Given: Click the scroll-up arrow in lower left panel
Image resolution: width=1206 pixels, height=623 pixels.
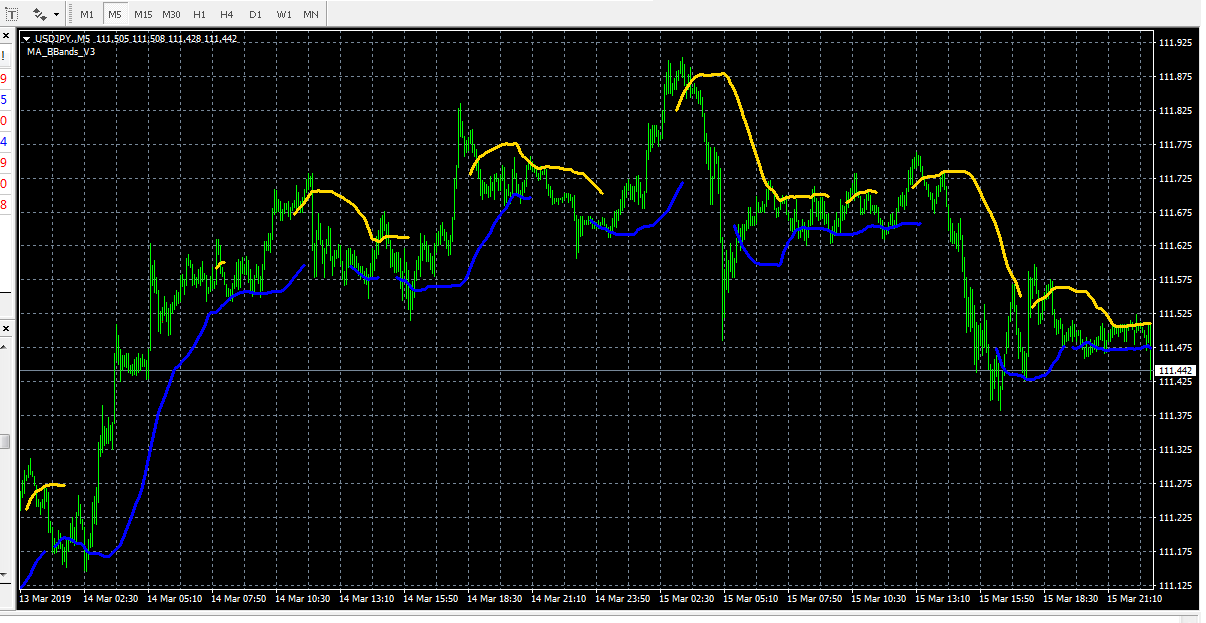Looking at the screenshot, I should (x=5, y=345).
